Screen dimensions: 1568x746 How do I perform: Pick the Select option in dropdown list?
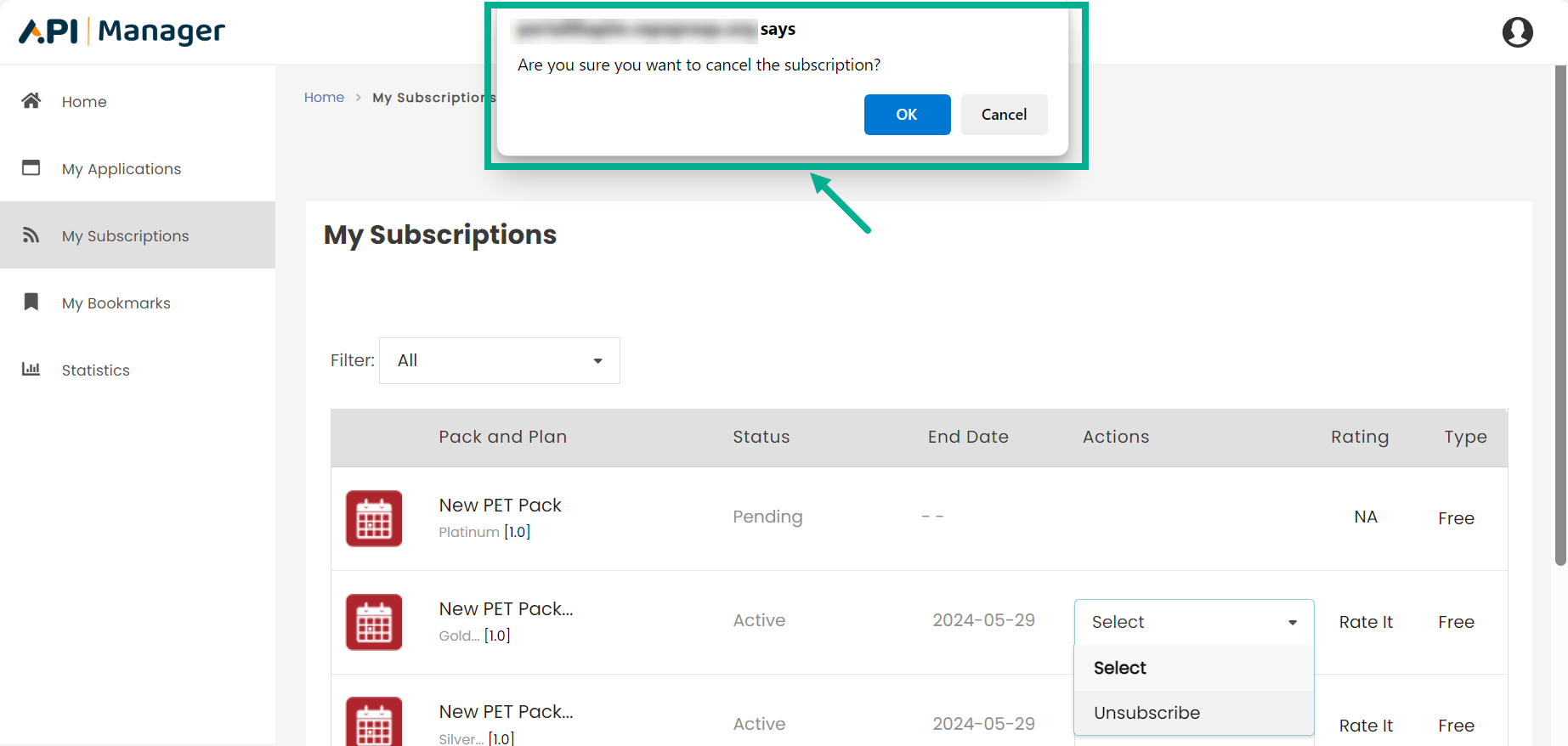[x=1120, y=668]
